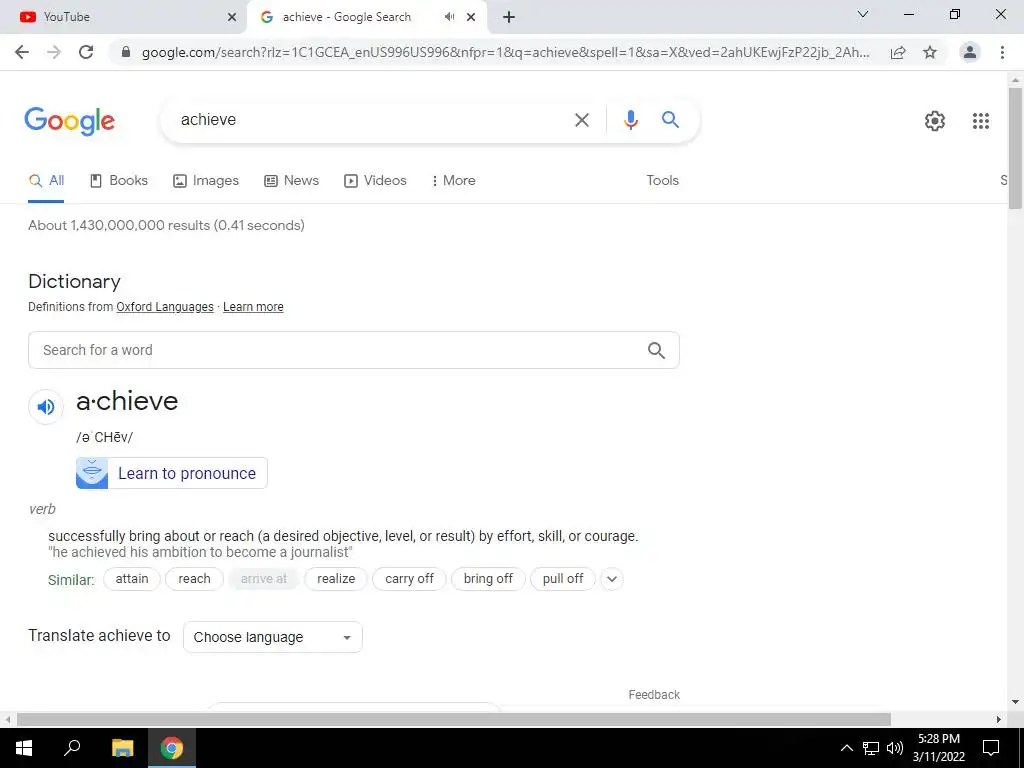
Task: Open the Oxford Languages link
Action: tap(165, 307)
